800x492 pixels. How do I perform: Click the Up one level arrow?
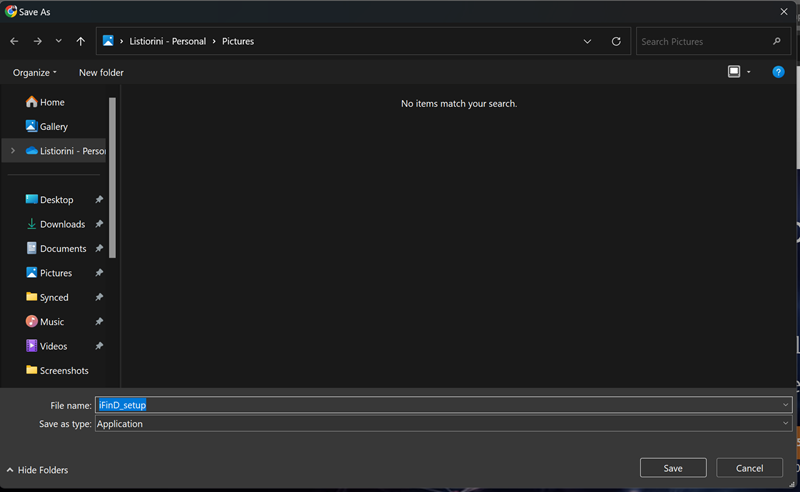(x=81, y=42)
